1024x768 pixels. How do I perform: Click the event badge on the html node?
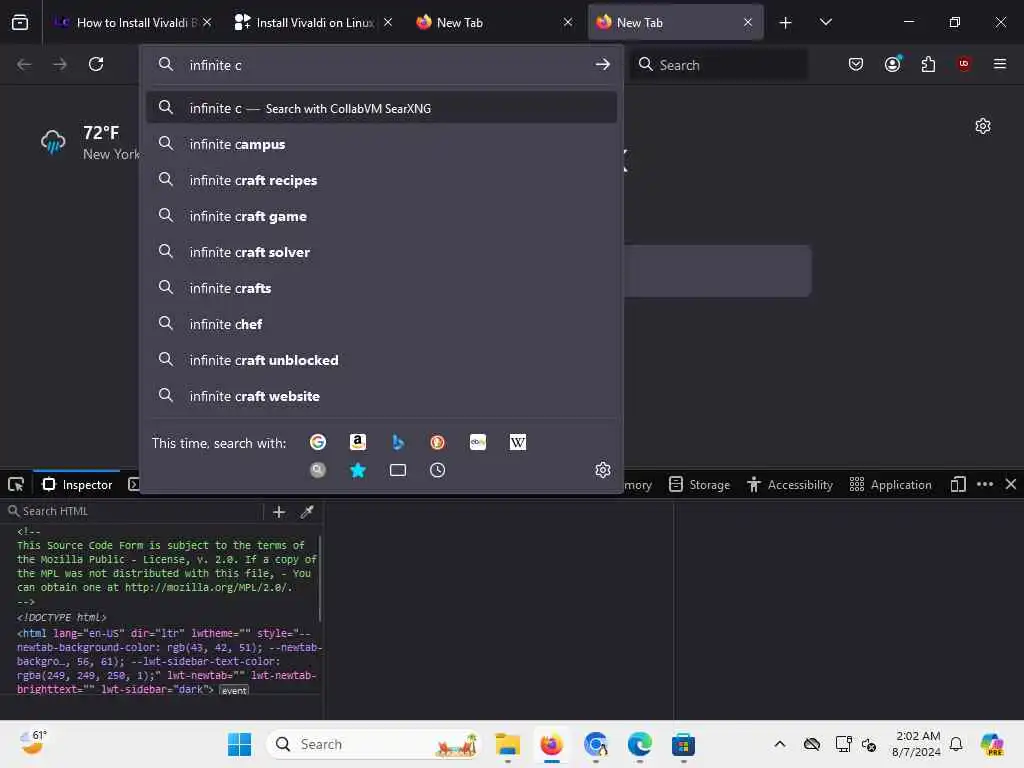[x=234, y=690]
